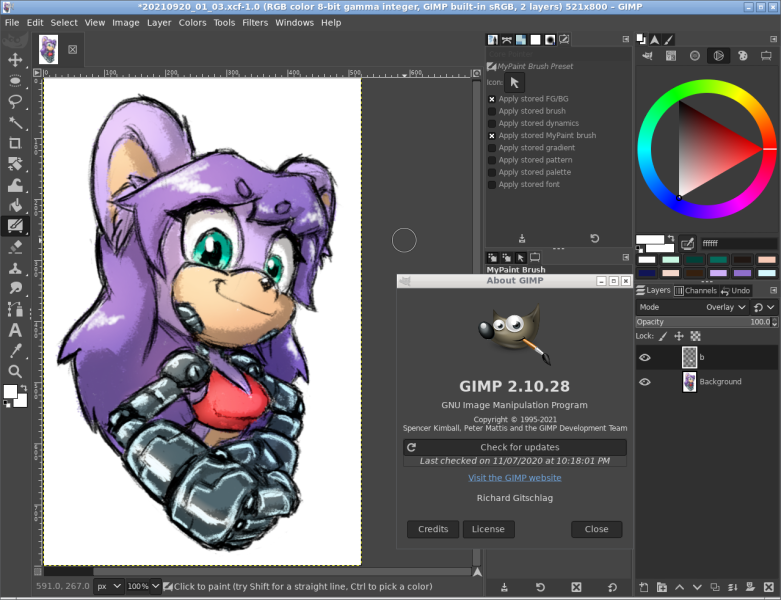
Task: Select the Zoom magnifier tool
Action: 15,371
